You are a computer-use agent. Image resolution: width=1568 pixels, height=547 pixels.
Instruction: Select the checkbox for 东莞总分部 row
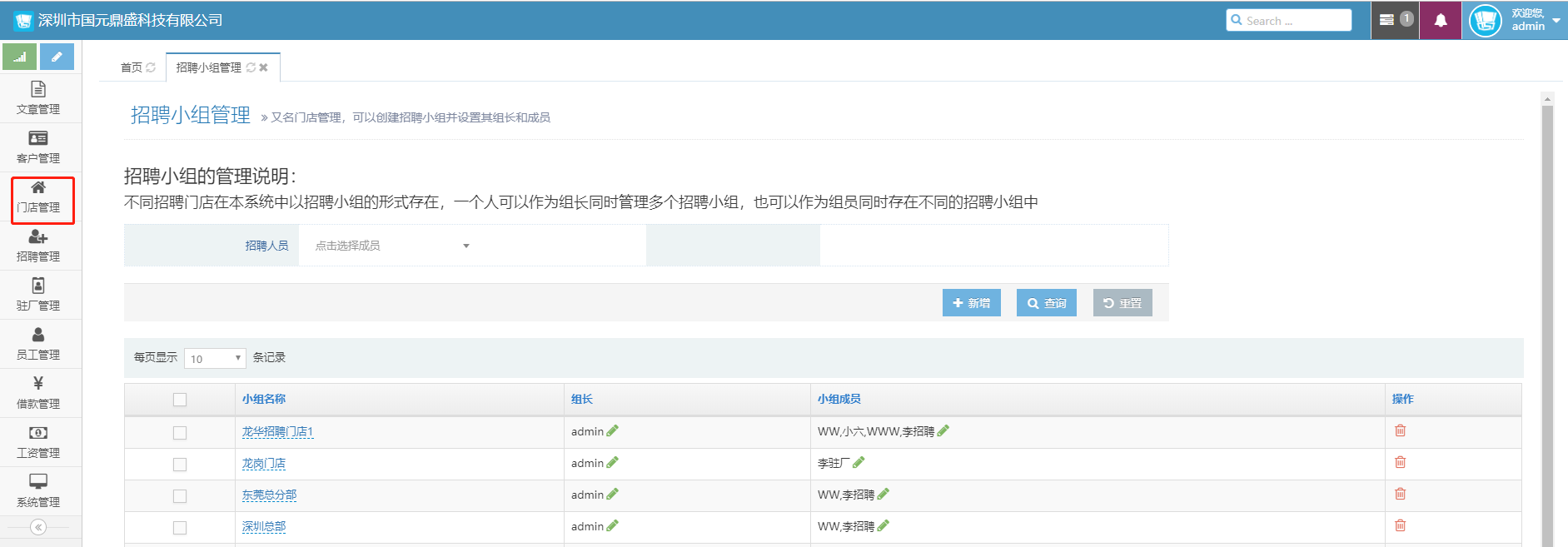coord(180,496)
